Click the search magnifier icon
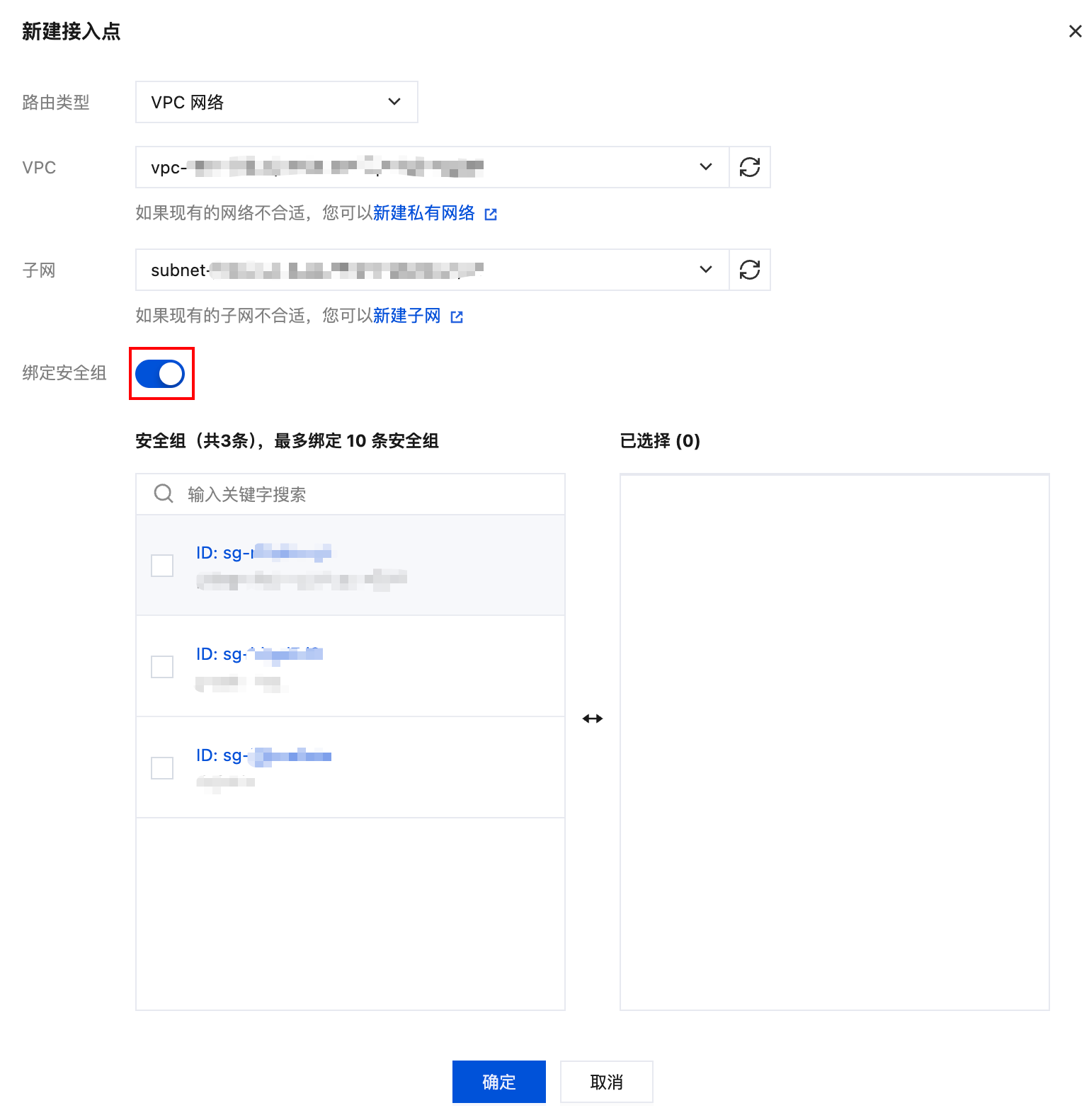The image size is (1089, 1120). [164, 493]
